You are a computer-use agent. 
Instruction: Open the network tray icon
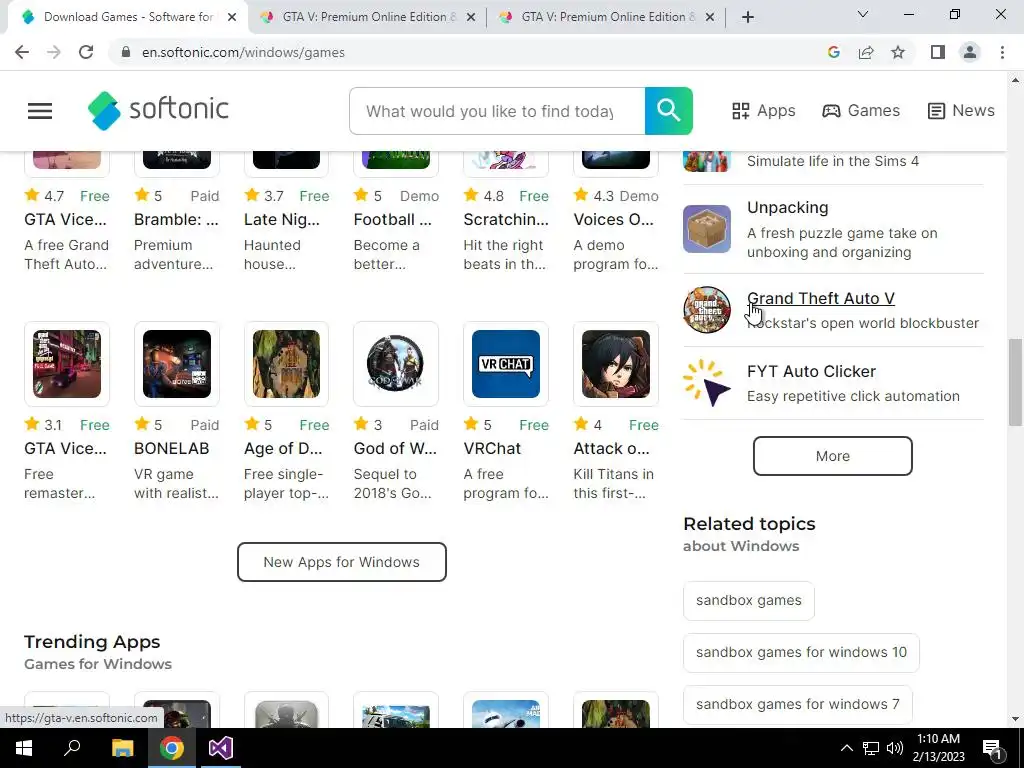[x=871, y=748]
